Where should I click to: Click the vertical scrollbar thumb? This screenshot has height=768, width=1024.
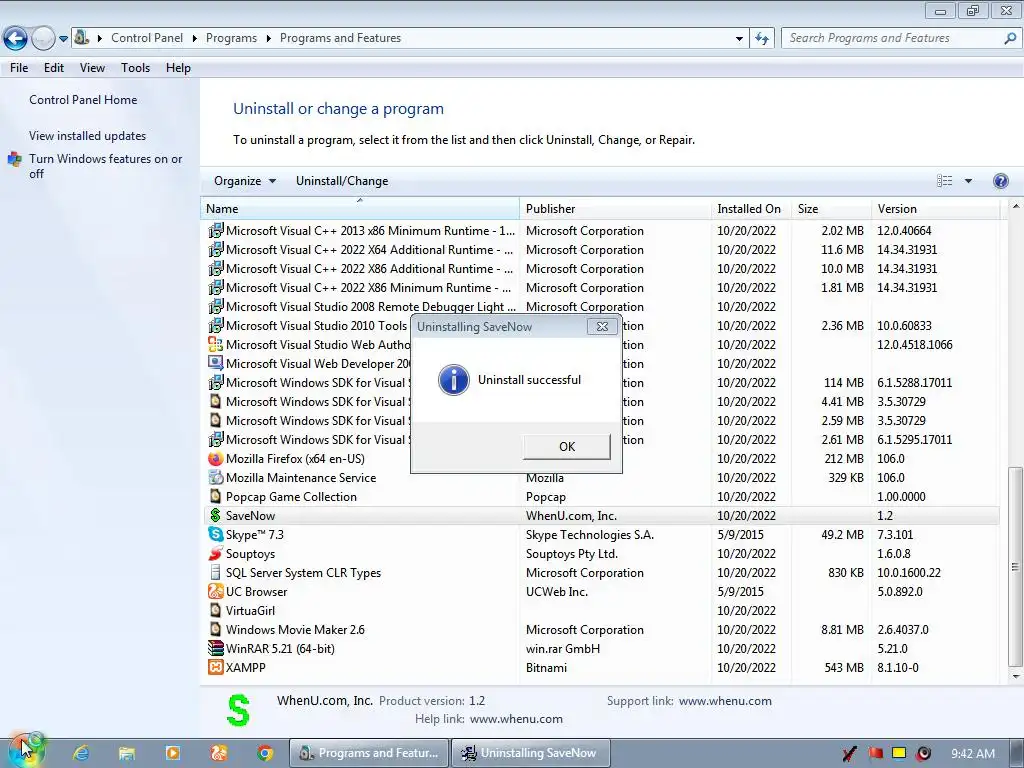click(x=1015, y=567)
